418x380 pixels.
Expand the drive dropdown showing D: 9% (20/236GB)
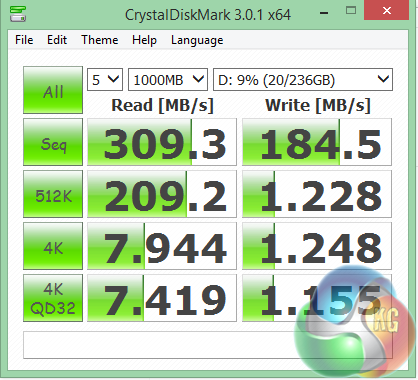pos(303,80)
